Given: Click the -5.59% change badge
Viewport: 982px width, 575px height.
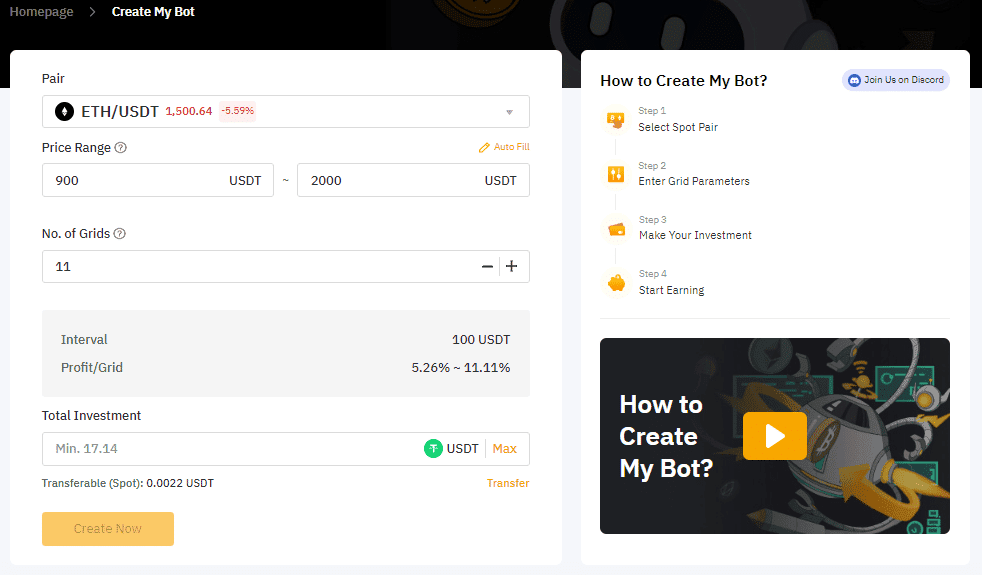Looking at the screenshot, I should (237, 111).
